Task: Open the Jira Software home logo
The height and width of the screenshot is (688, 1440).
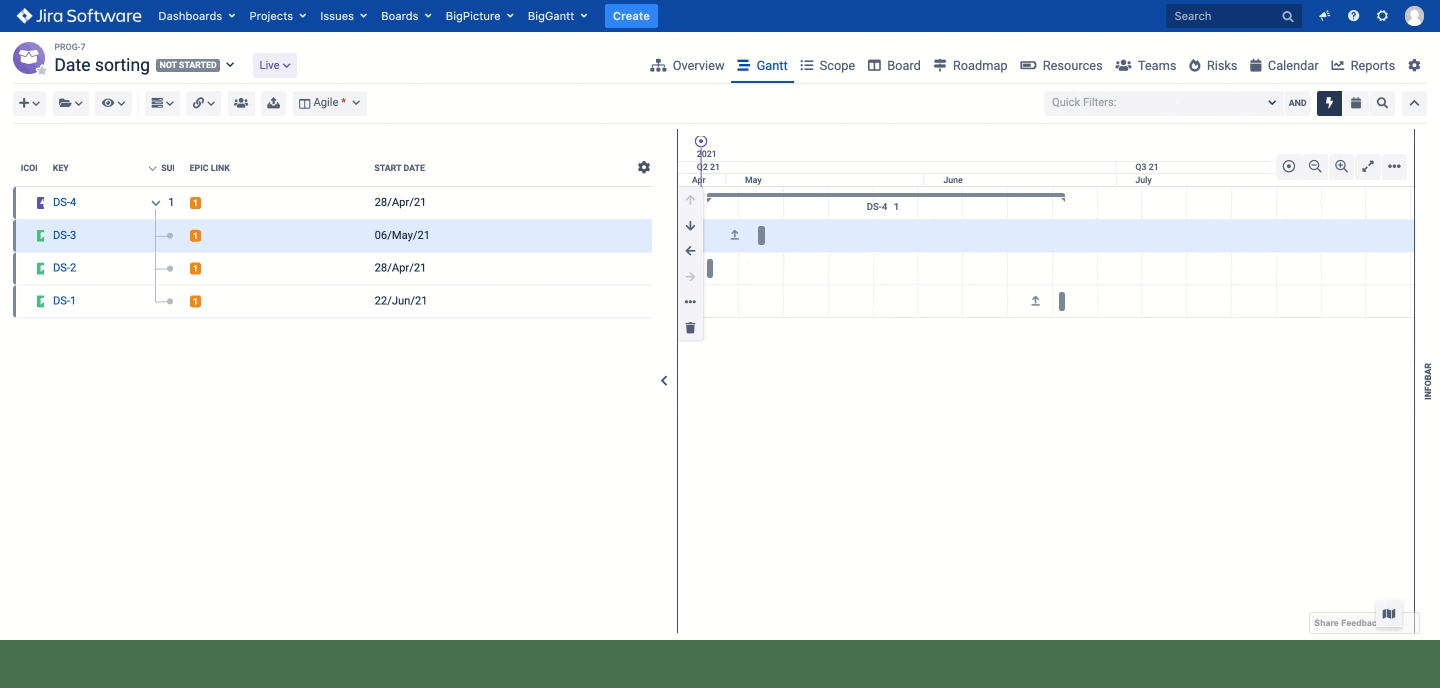Action: point(79,16)
